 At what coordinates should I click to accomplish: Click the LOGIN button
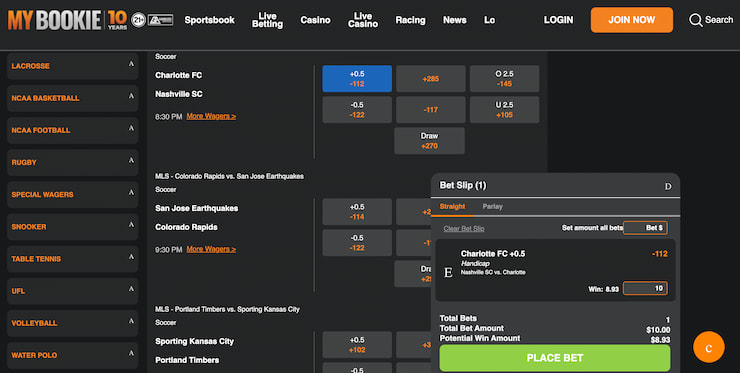[x=558, y=20]
